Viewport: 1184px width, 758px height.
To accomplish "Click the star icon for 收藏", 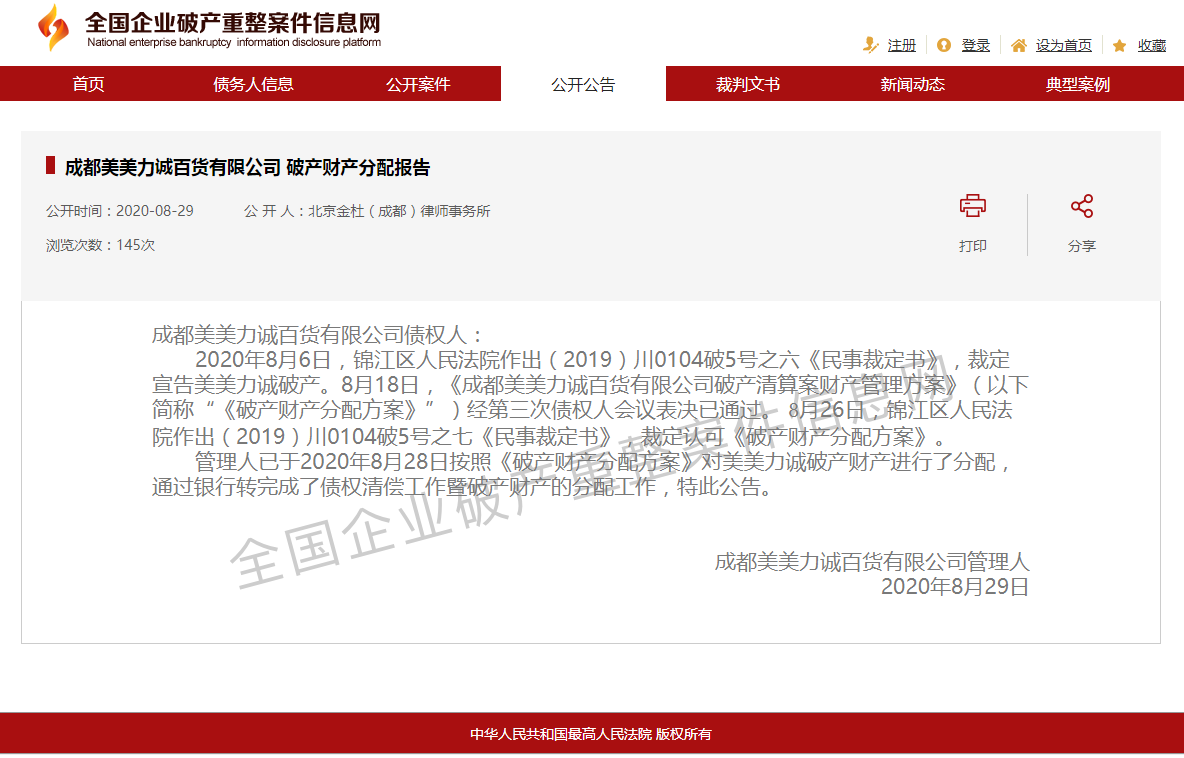I will [1119, 45].
